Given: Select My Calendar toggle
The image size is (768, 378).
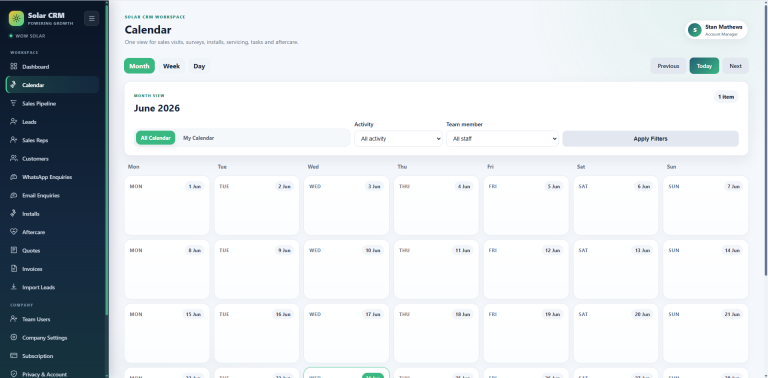Looking at the screenshot, I should pyautogui.click(x=198, y=138).
